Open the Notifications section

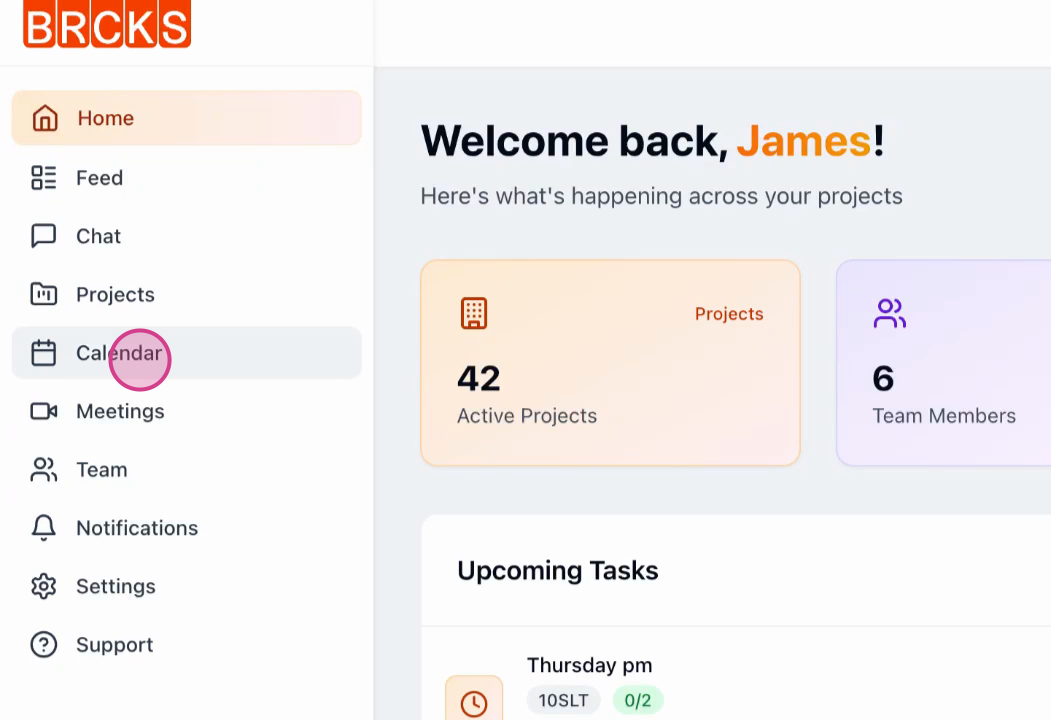click(187, 528)
